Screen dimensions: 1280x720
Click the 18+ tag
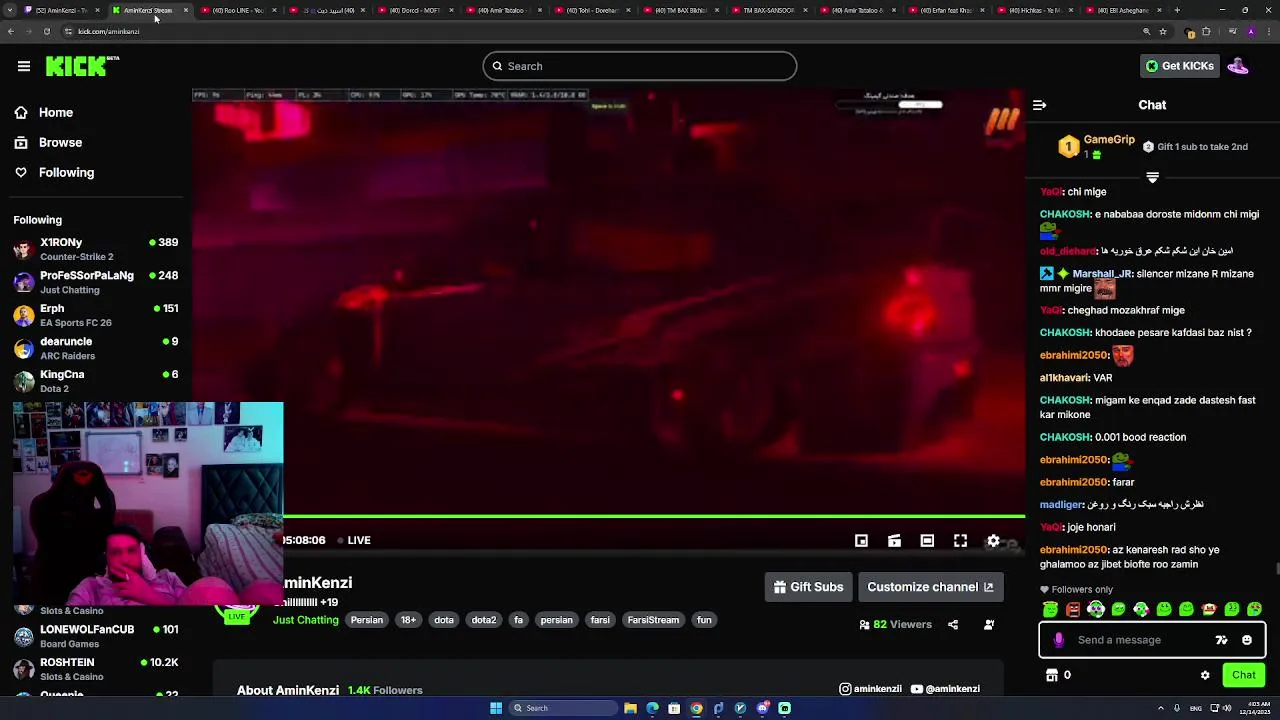(x=408, y=620)
